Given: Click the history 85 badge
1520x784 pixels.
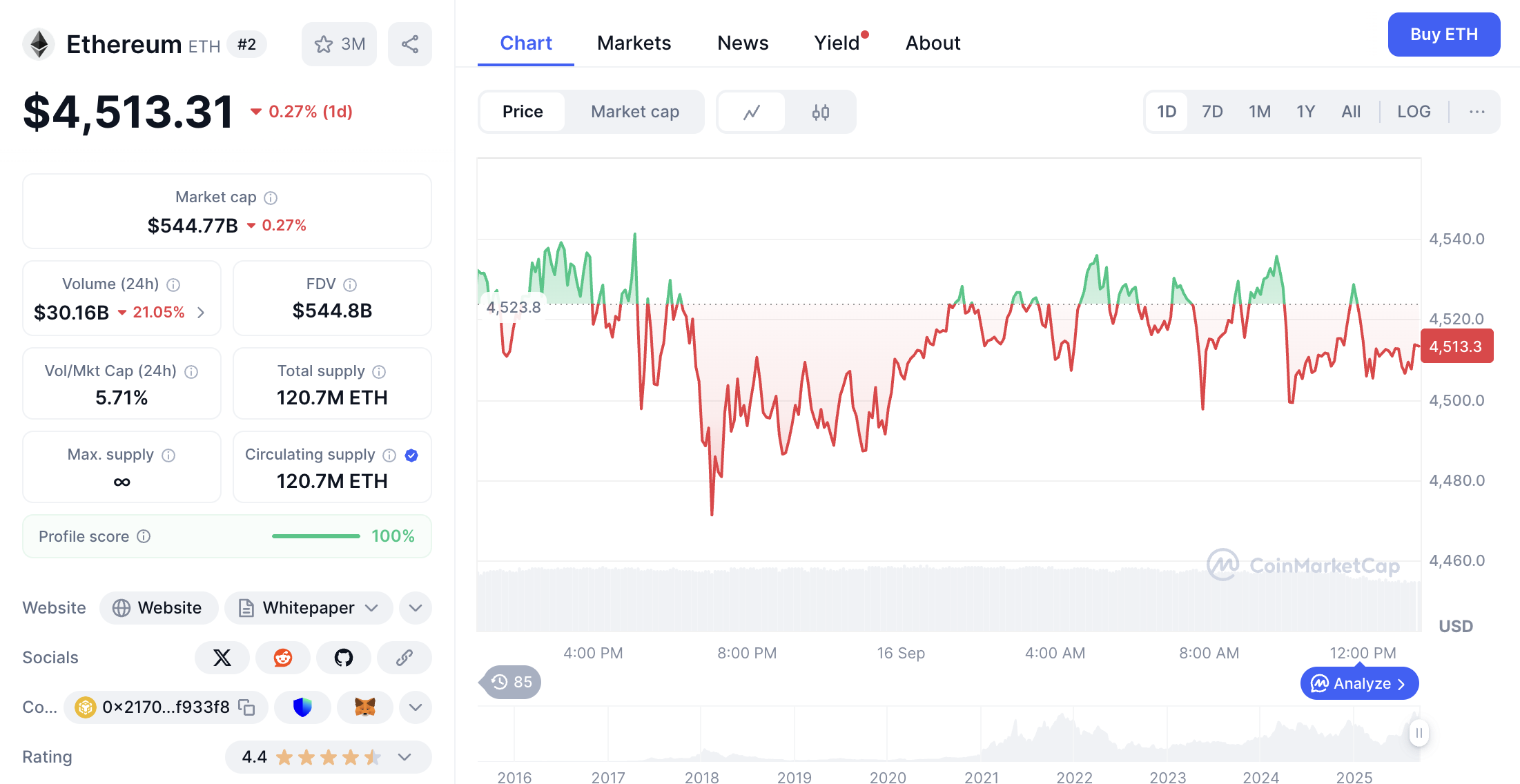Looking at the screenshot, I should pos(511,683).
